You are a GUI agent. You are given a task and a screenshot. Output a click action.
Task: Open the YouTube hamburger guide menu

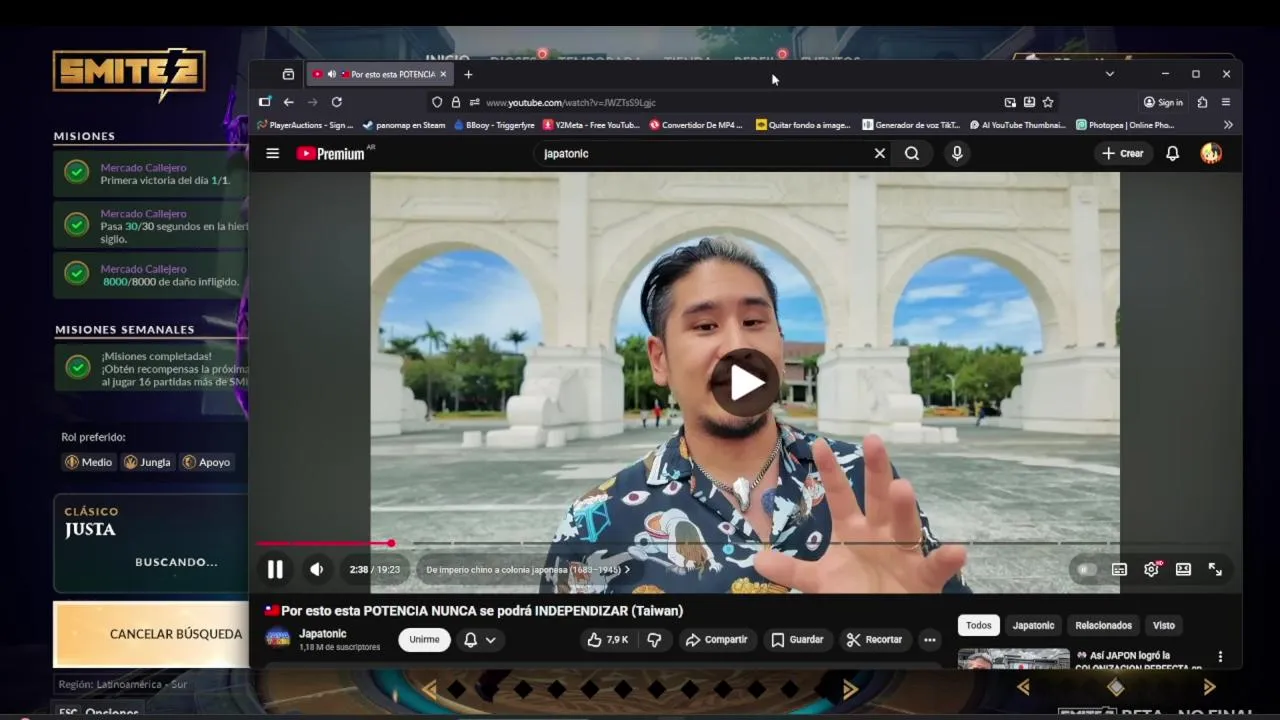pos(272,153)
